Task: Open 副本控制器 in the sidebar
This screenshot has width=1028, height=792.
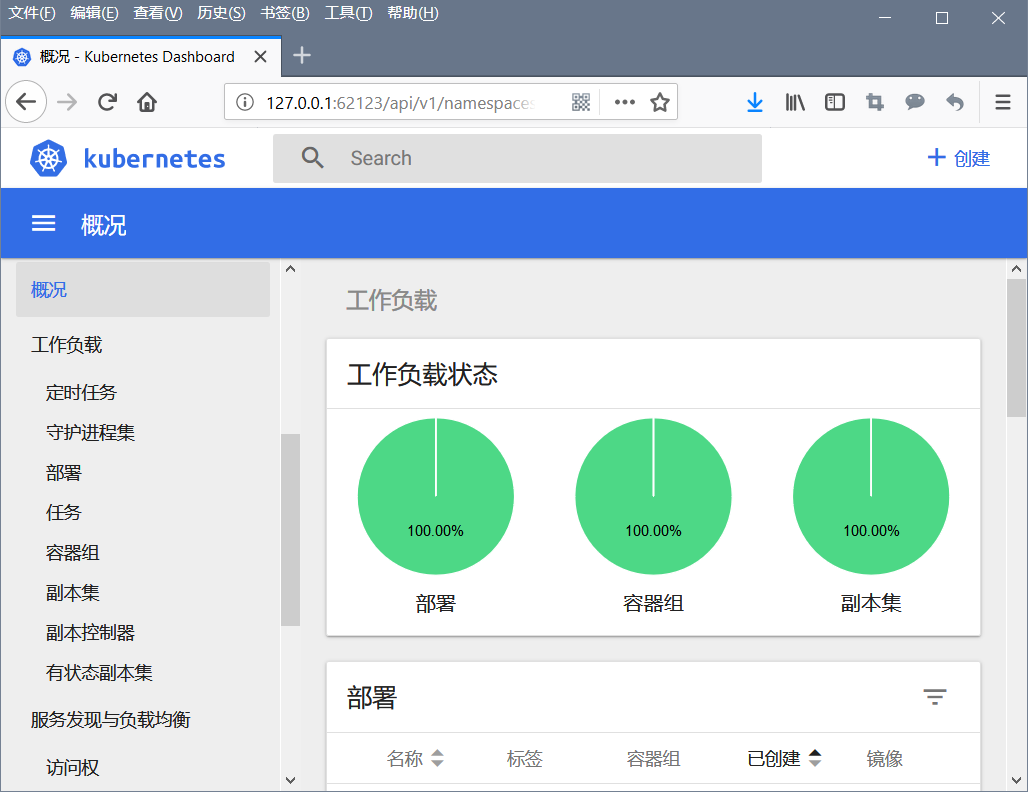Action: [x=90, y=633]
